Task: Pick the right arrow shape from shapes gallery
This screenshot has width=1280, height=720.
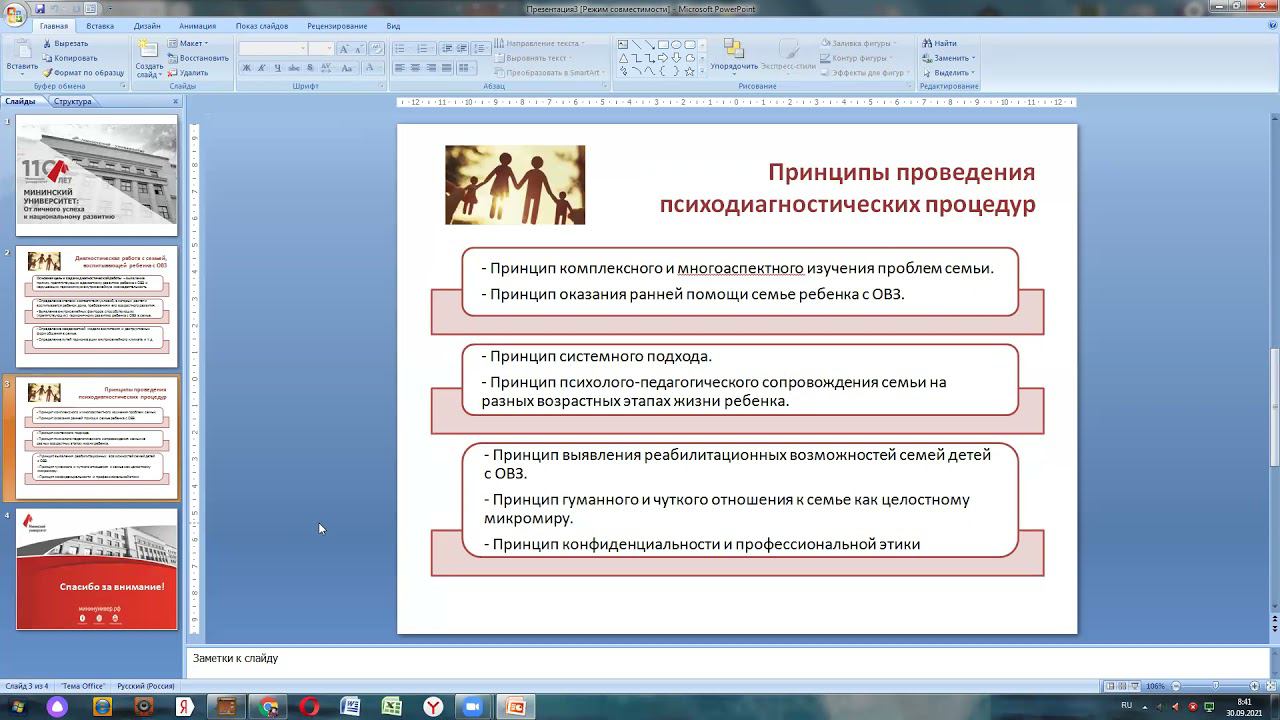Action: pos(663,58)
